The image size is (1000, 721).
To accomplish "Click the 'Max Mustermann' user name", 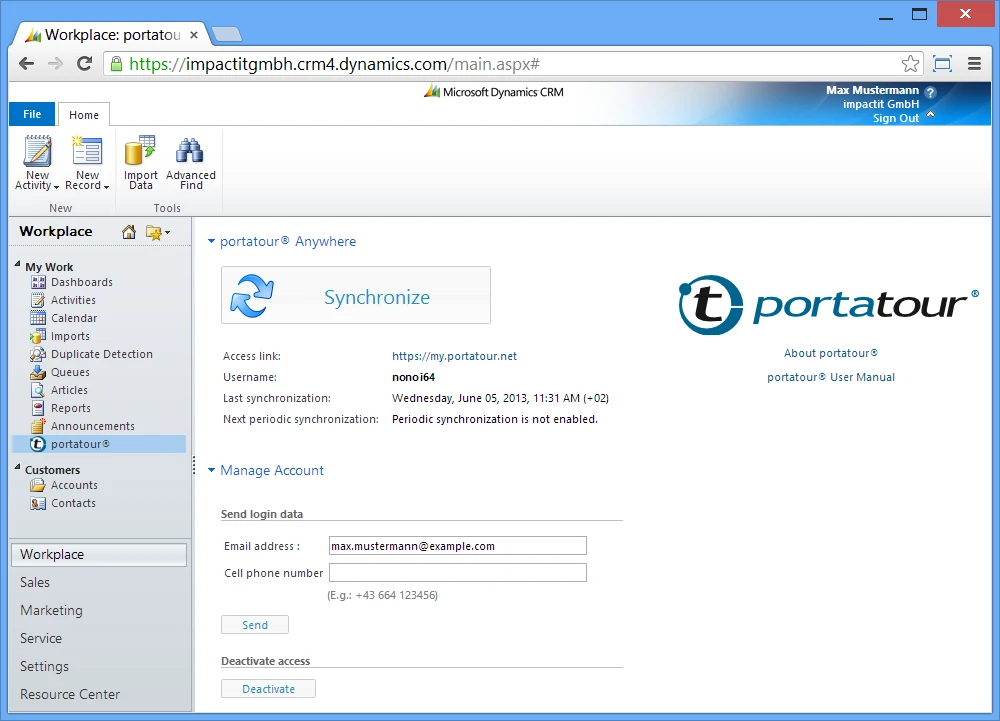I will click(x=872, y=90).
